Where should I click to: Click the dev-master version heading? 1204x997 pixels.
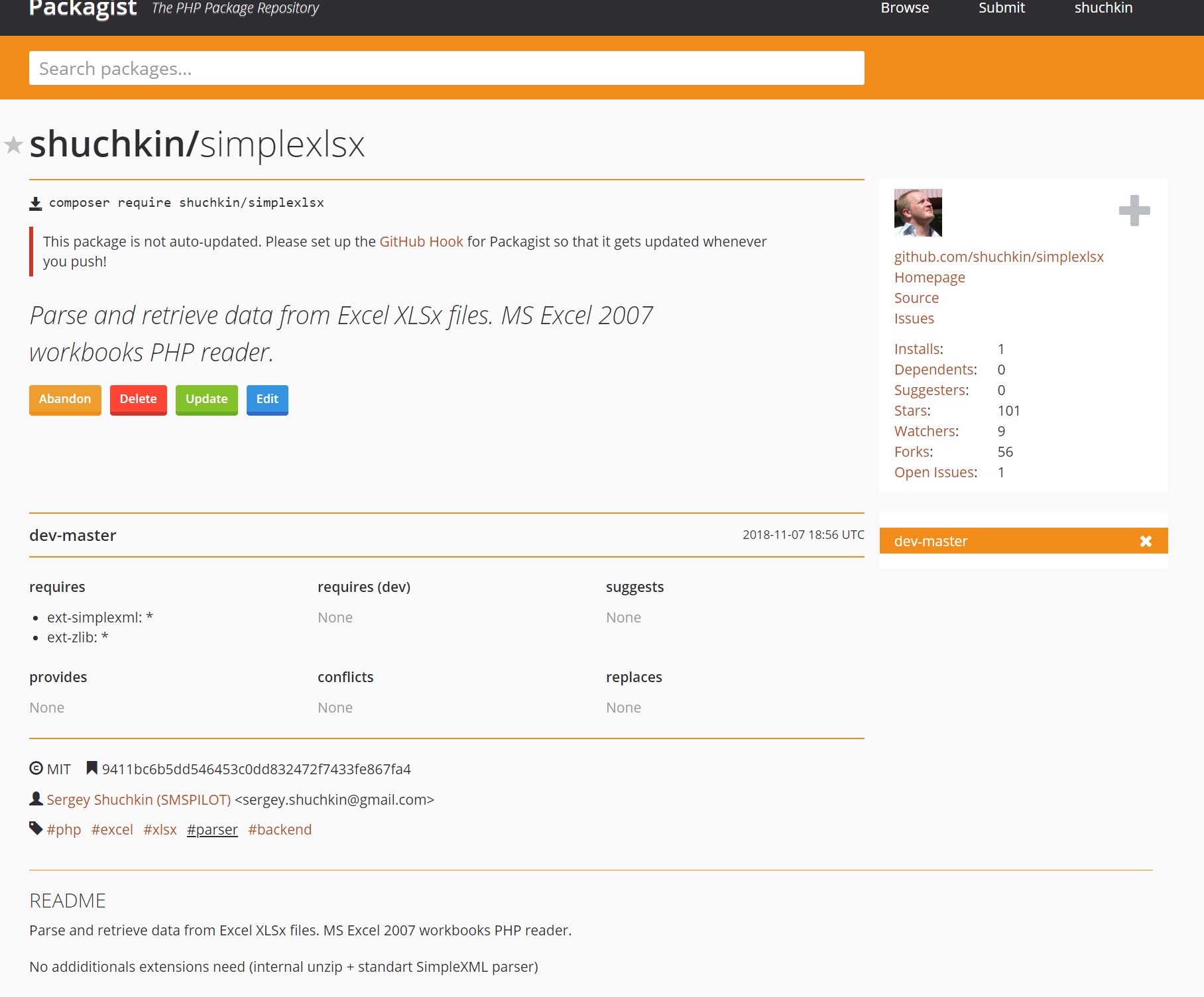click(x=73, y=536)
